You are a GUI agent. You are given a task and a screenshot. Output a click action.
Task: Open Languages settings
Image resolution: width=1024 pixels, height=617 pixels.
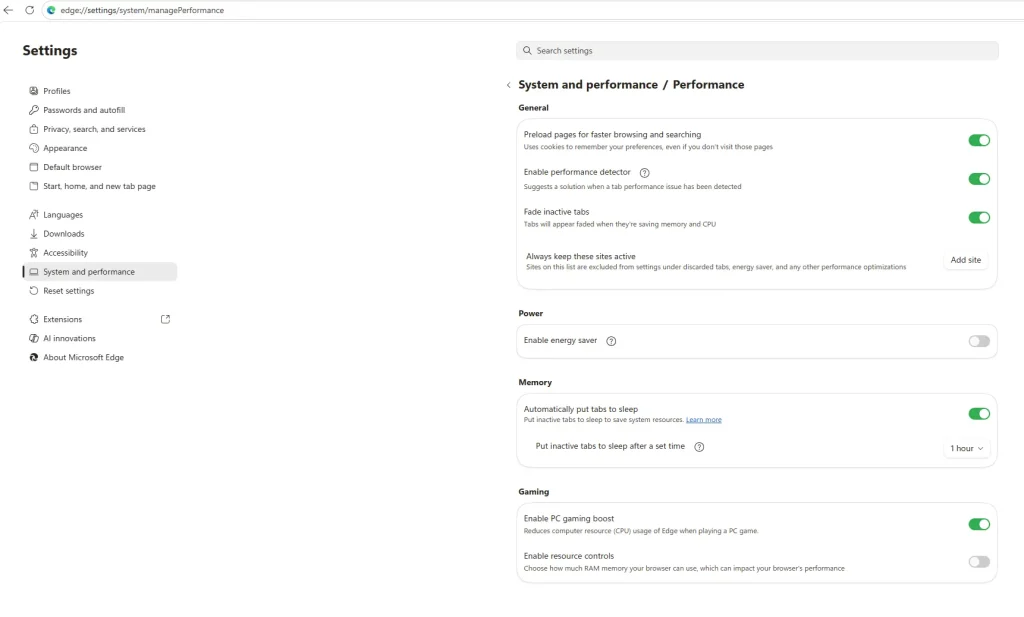tap(63, 215)
